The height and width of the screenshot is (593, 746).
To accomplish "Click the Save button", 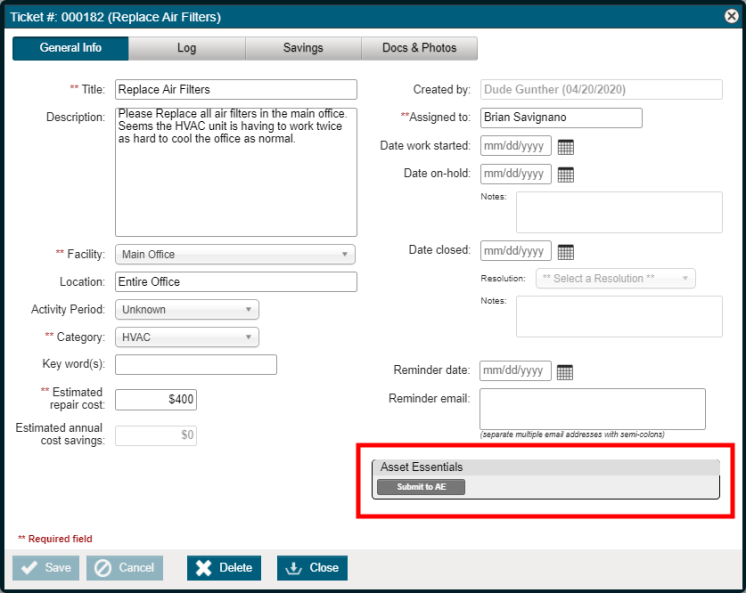I will point(46,568).
